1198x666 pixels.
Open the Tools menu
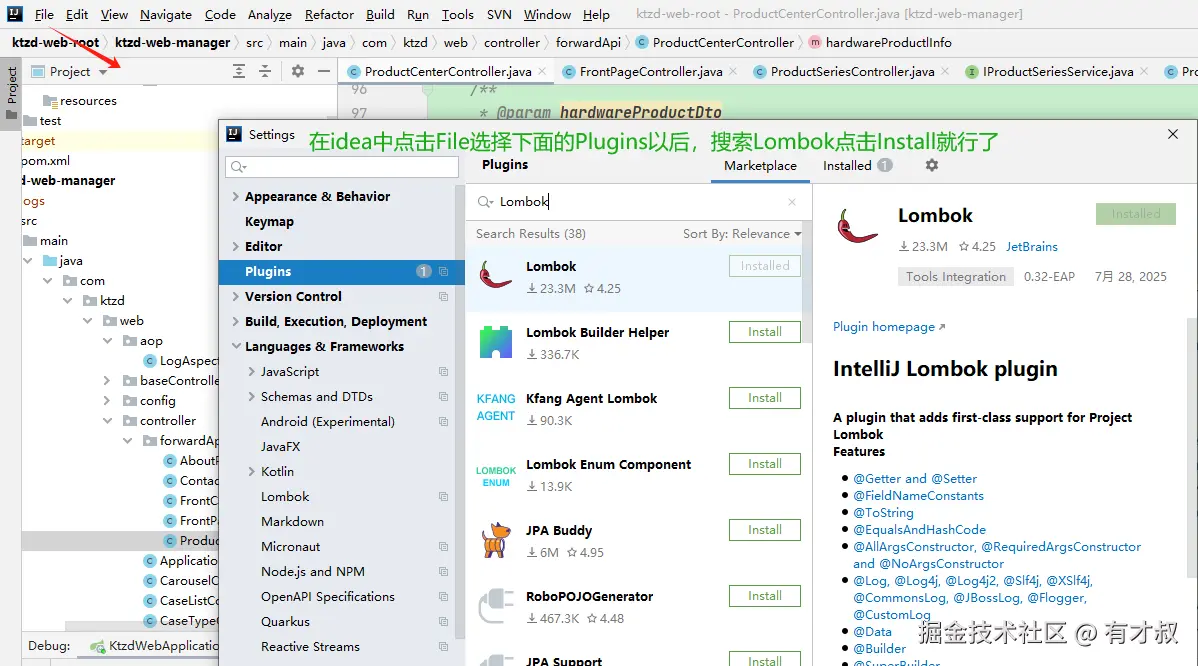click(457, 15)
